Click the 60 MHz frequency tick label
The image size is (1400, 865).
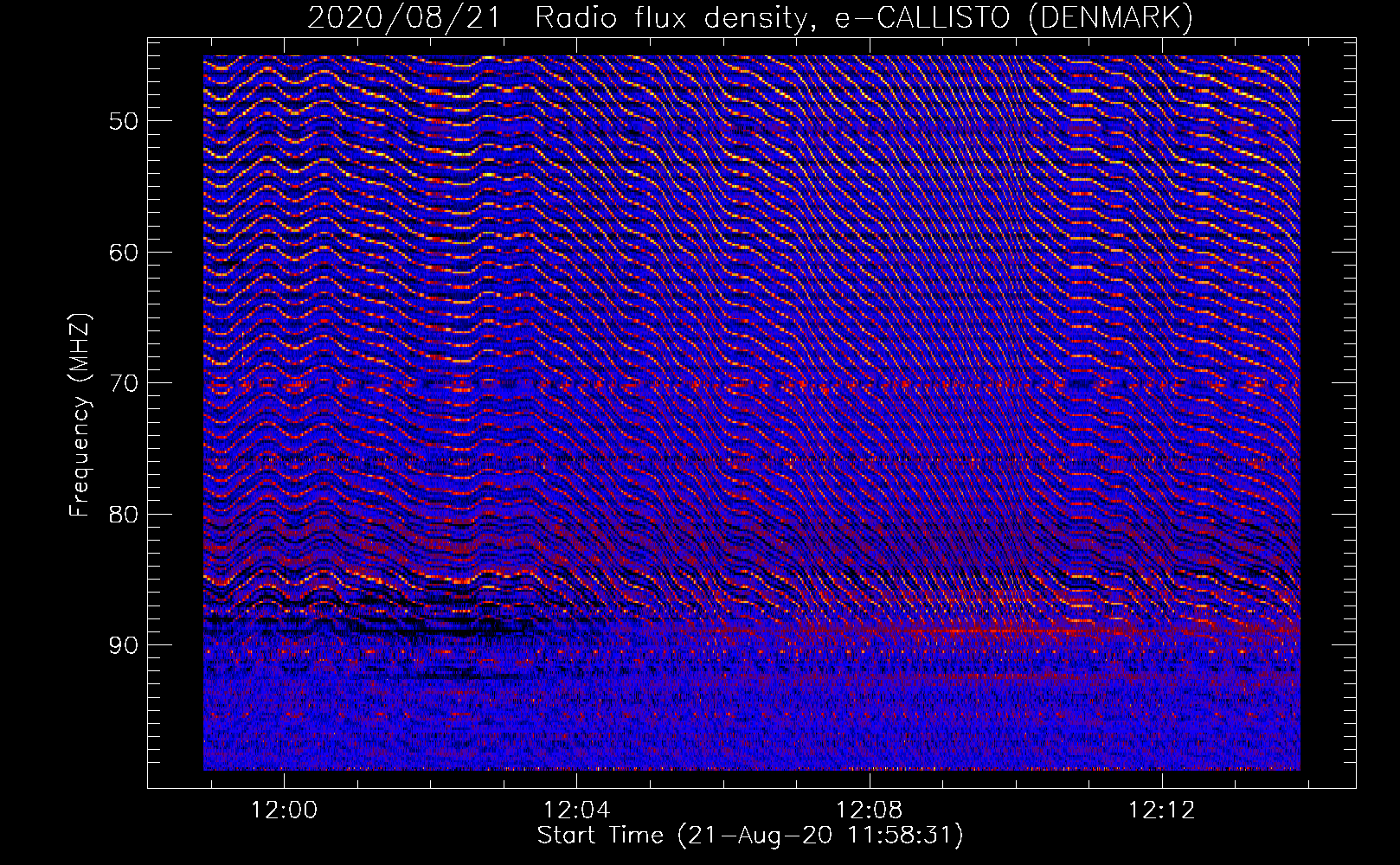(124, 253)
